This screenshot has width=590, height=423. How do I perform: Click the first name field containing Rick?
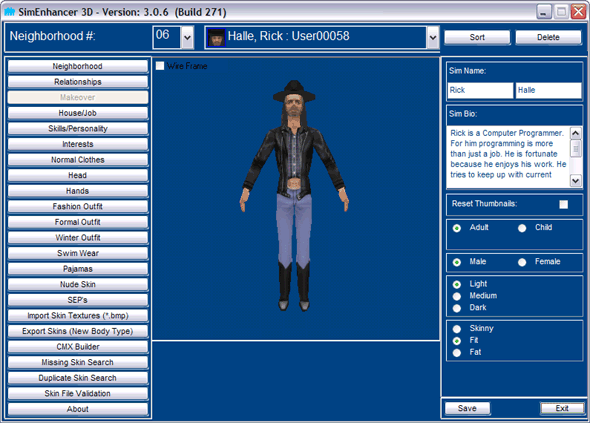tap(480, 90)
